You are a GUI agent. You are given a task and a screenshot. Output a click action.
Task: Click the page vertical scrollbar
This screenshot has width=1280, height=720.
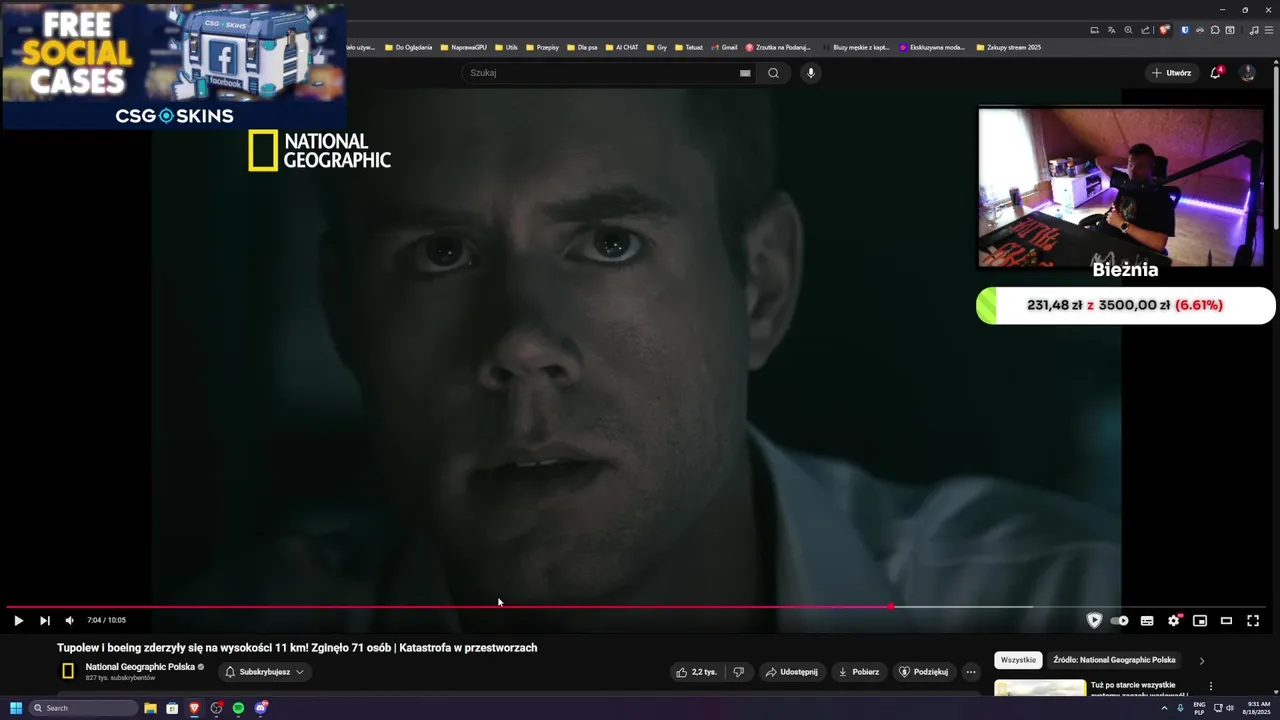pyautogui.click(x=1275, y=150)
